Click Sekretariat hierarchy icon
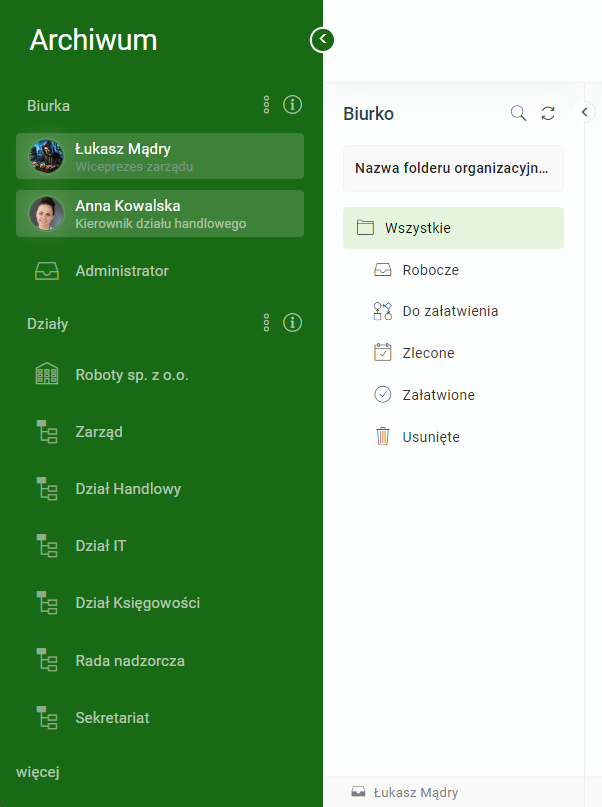602x807 pixels. [x=47, y=718]
